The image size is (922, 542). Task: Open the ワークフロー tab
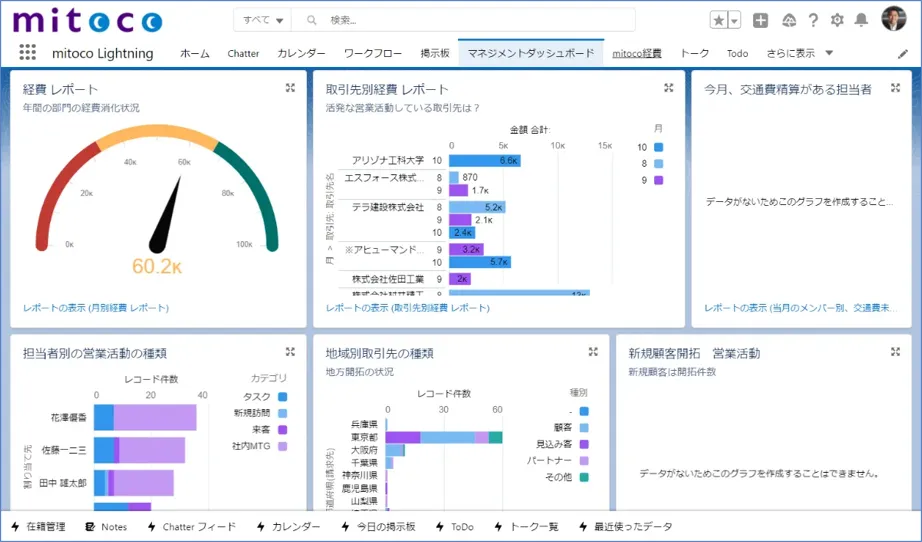pyautogui.click(x=373, y=53)
